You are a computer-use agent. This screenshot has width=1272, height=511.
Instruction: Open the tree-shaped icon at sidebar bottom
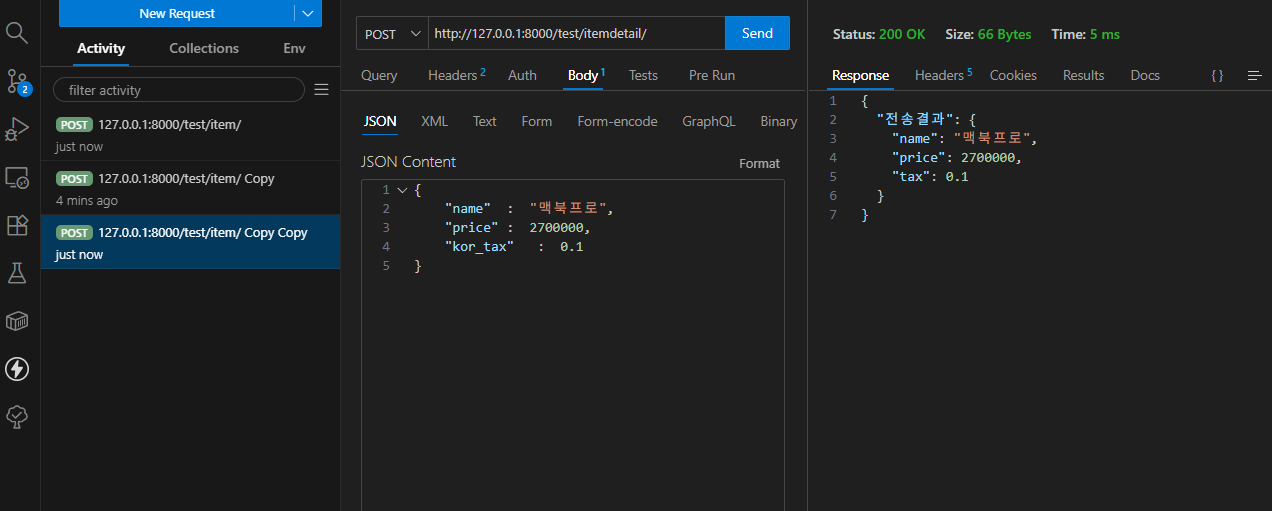(17, 417)
